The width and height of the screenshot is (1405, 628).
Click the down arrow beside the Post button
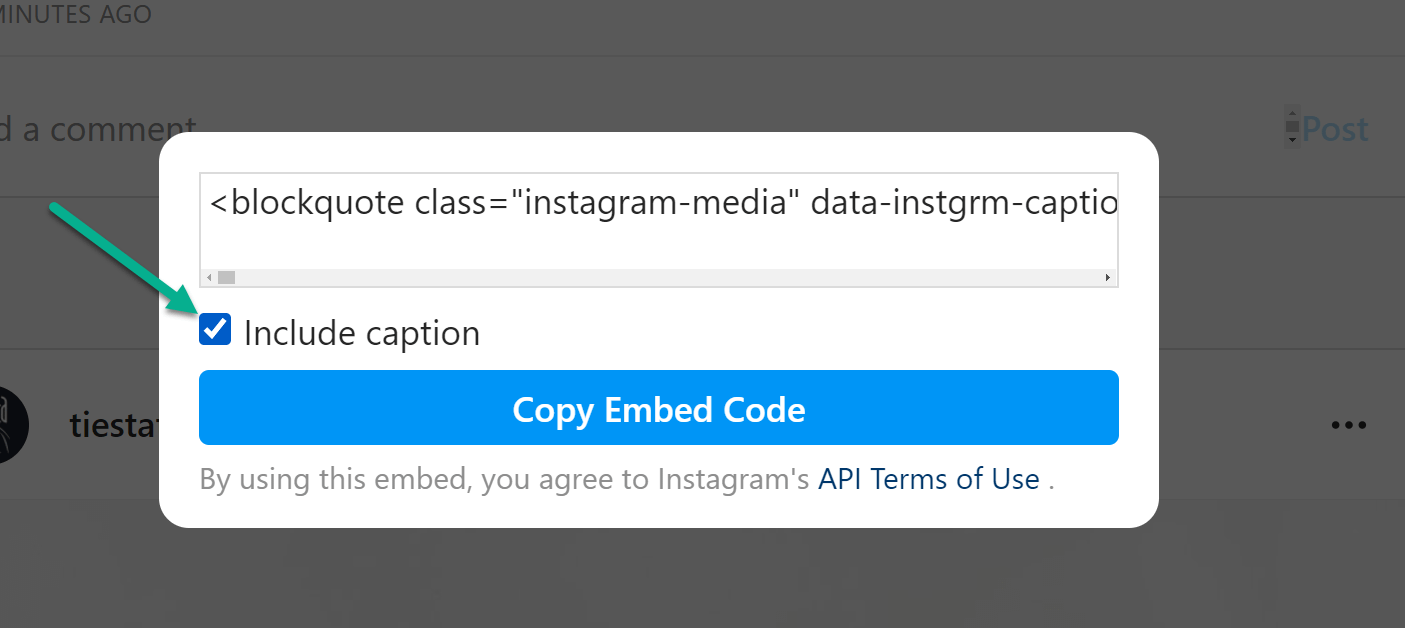coord(1293,139)
